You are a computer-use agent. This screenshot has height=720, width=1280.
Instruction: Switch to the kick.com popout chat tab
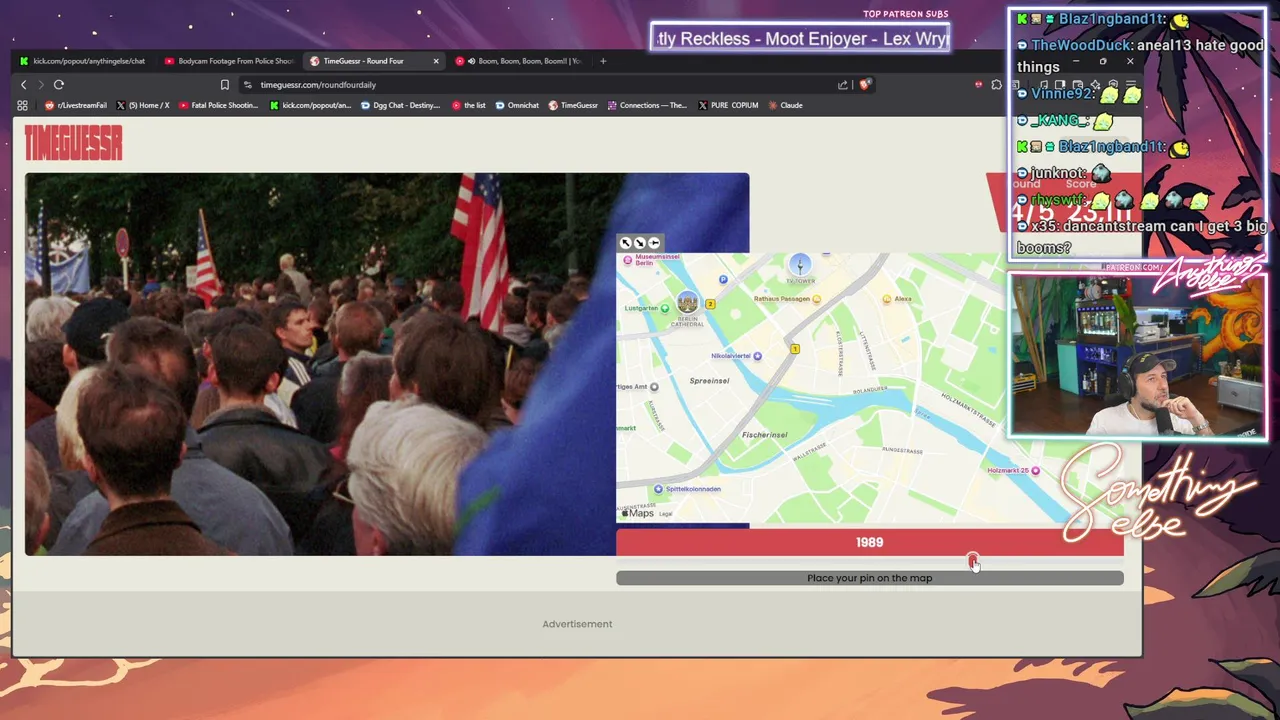pos(82,61)
